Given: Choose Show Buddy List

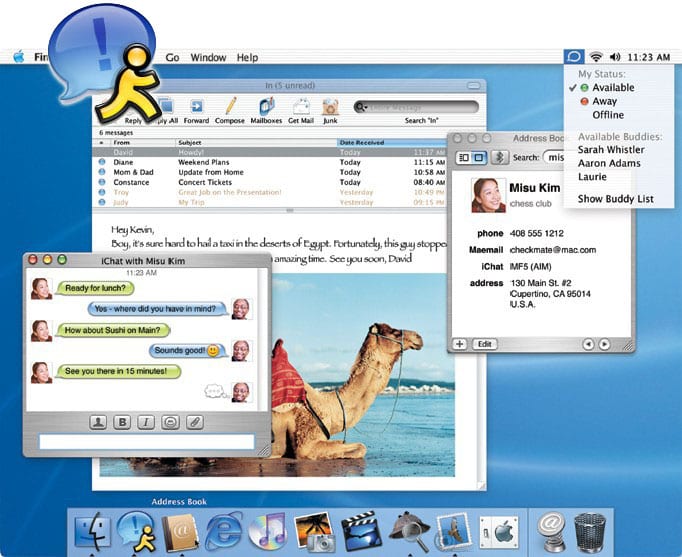Looking at the screenshot, I should click(x=615, y=199).
